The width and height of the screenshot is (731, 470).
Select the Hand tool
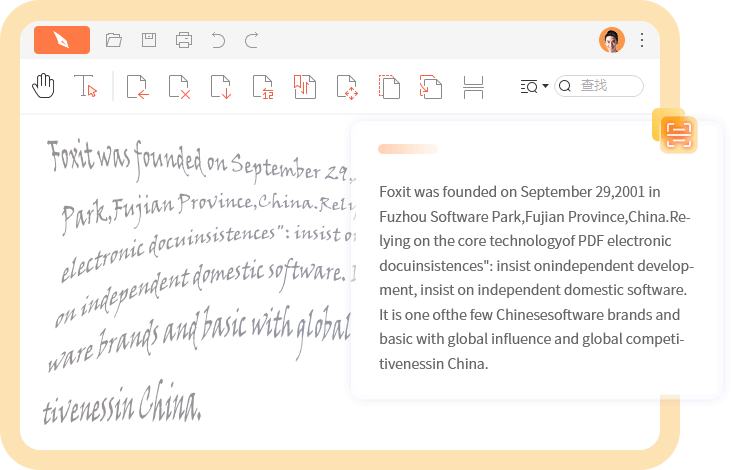coord(43,86)
